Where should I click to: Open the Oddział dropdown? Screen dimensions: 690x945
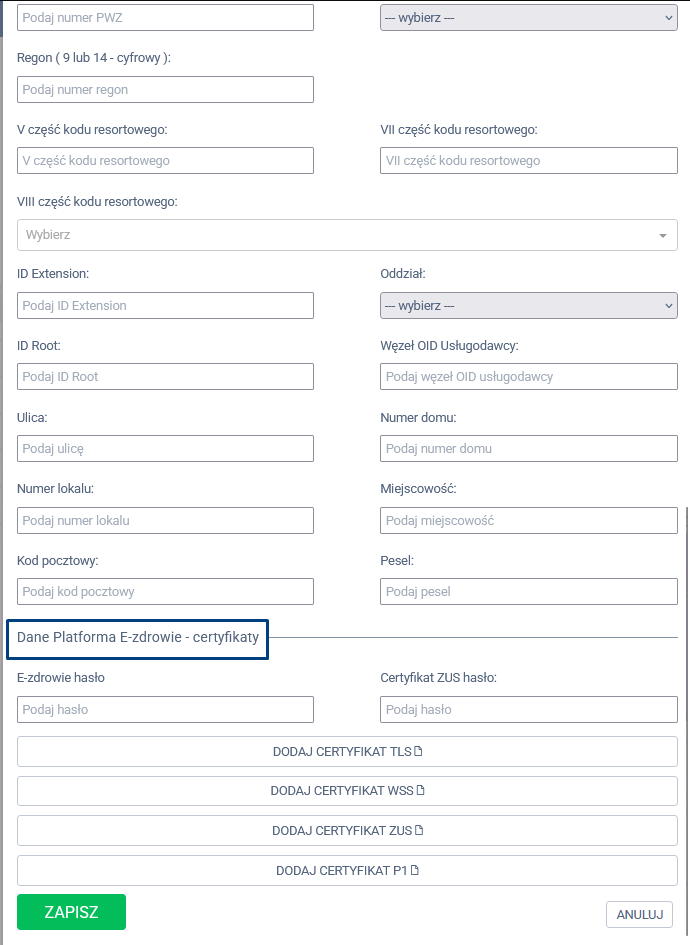point(528,305)
